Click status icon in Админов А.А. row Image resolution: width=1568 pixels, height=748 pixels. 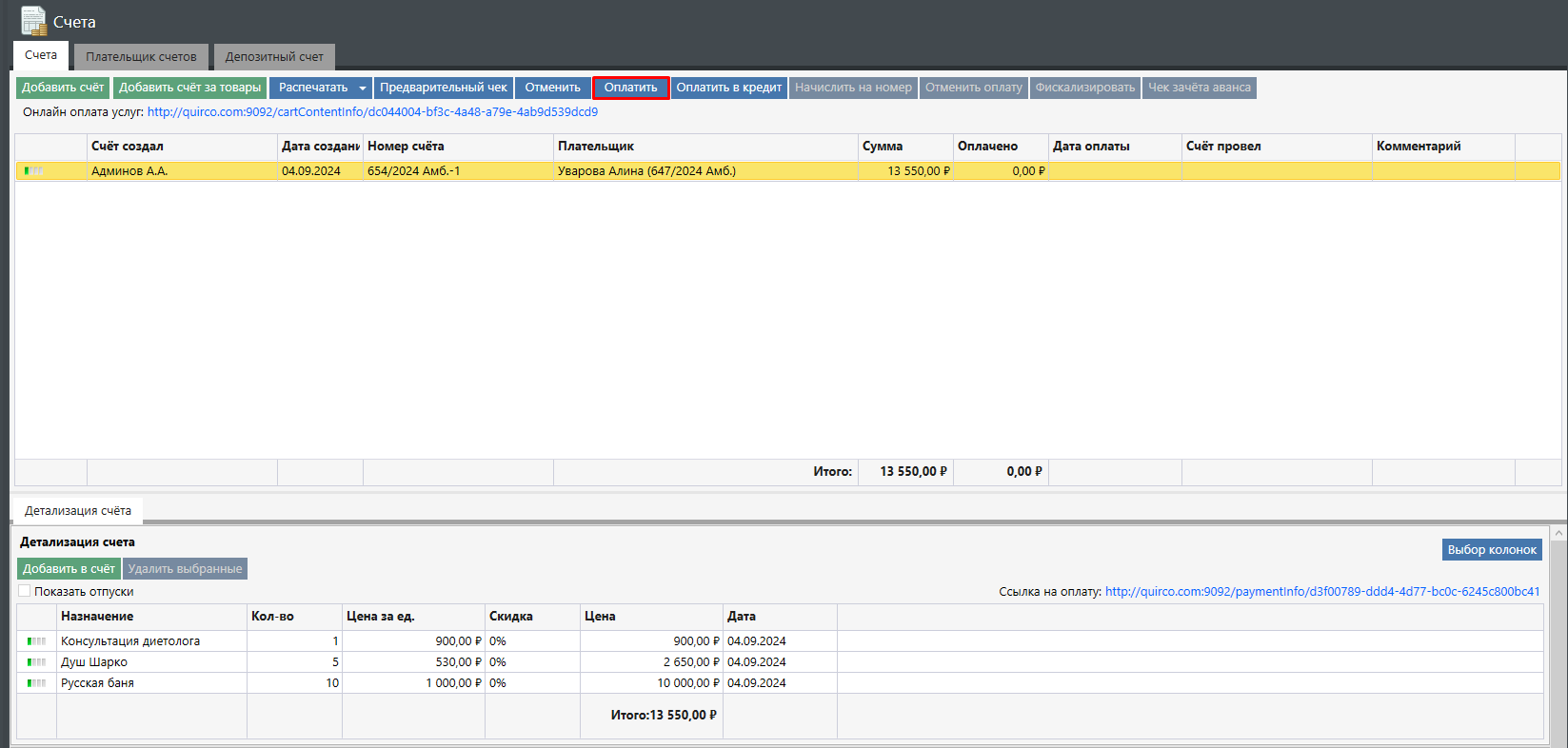34,171
